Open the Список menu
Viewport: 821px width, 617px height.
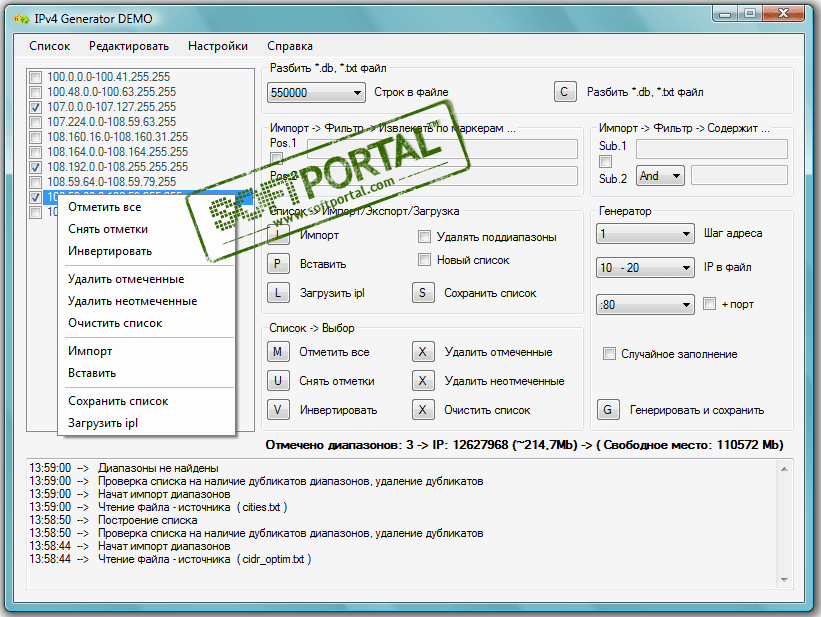50,46
